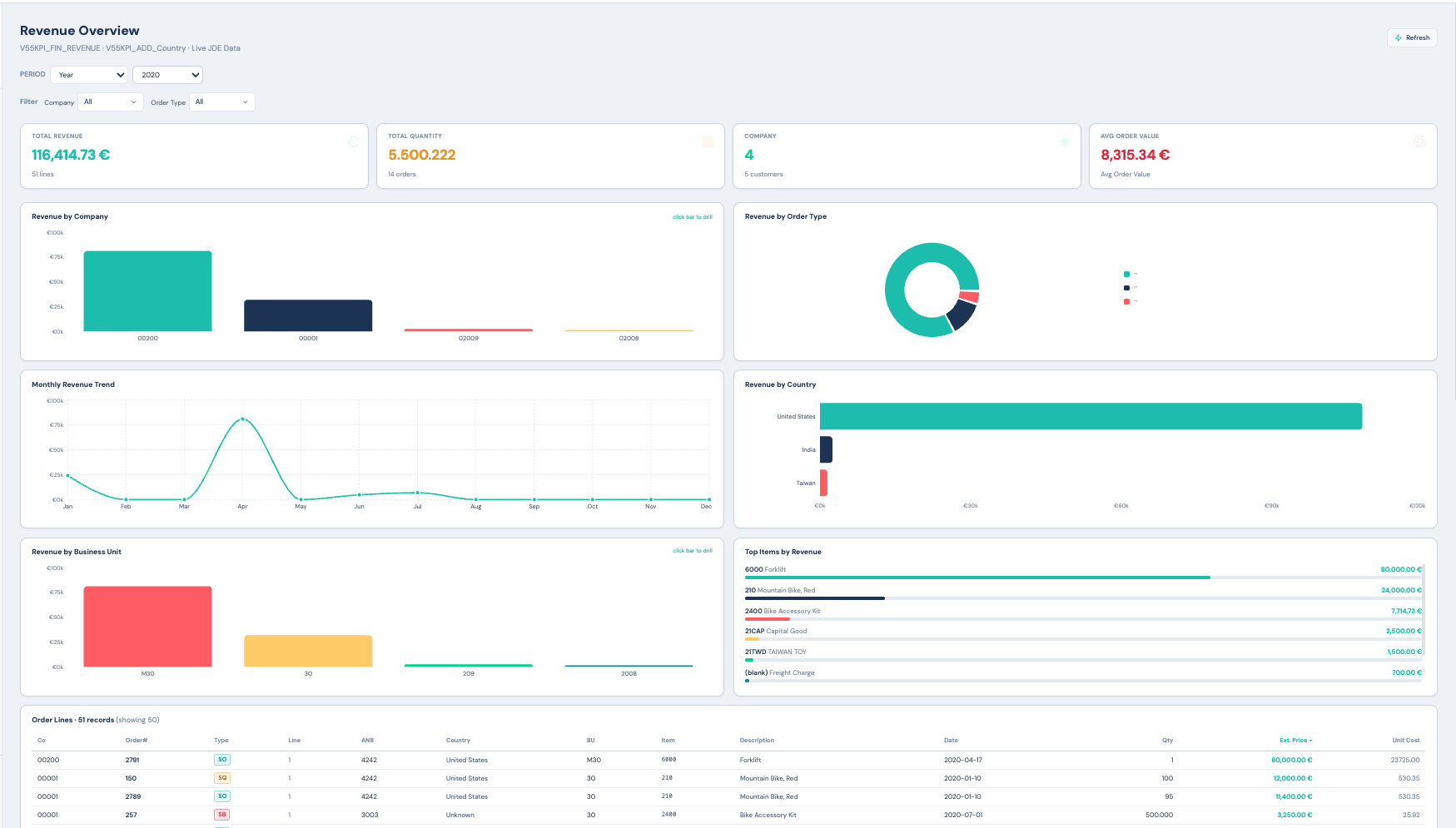Click 'click bar to drill' on Revenue by Business Unit
Image resolution: width=1456 pixels, height=828 pixels.
pyautogui.click(x=692, y=551)
